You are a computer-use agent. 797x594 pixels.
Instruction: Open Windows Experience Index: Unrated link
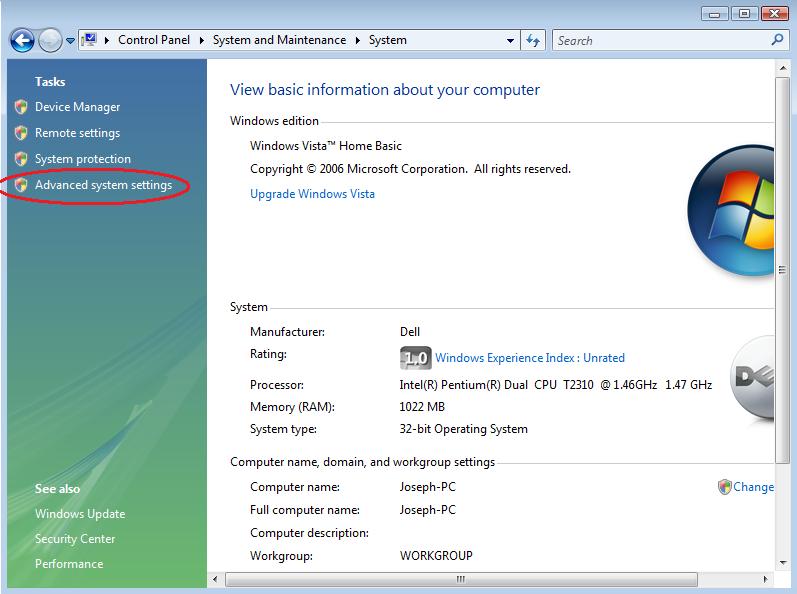click(530, 358)
